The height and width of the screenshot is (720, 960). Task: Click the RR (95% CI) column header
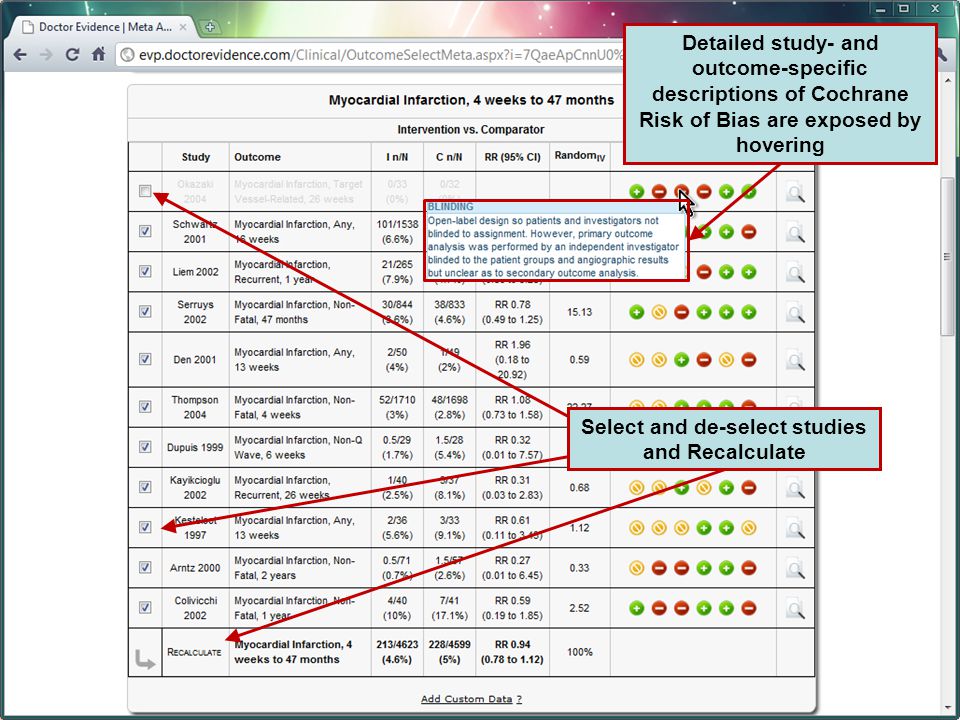tap(512, 157)
